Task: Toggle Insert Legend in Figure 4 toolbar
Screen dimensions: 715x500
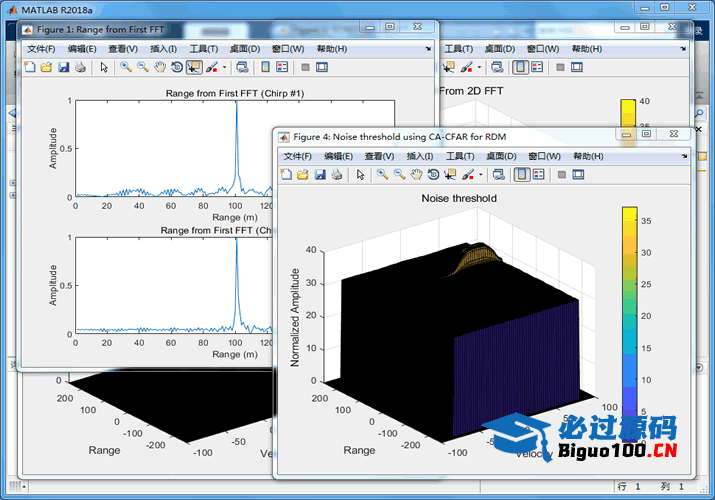Action: tap(539, 175)
